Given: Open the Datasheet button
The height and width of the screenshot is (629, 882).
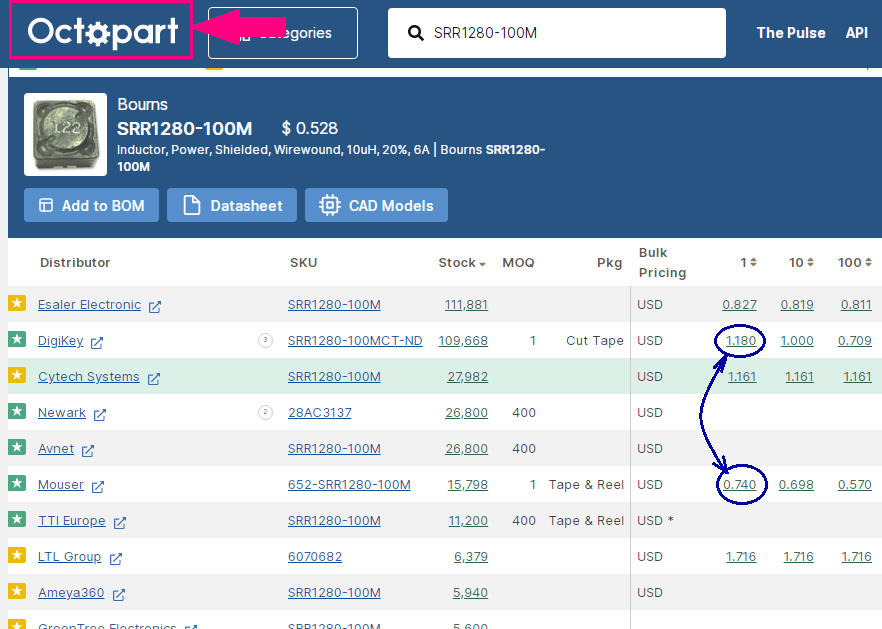Looking at the screenshot, I should pyautogui.click(x=232, y=205).
